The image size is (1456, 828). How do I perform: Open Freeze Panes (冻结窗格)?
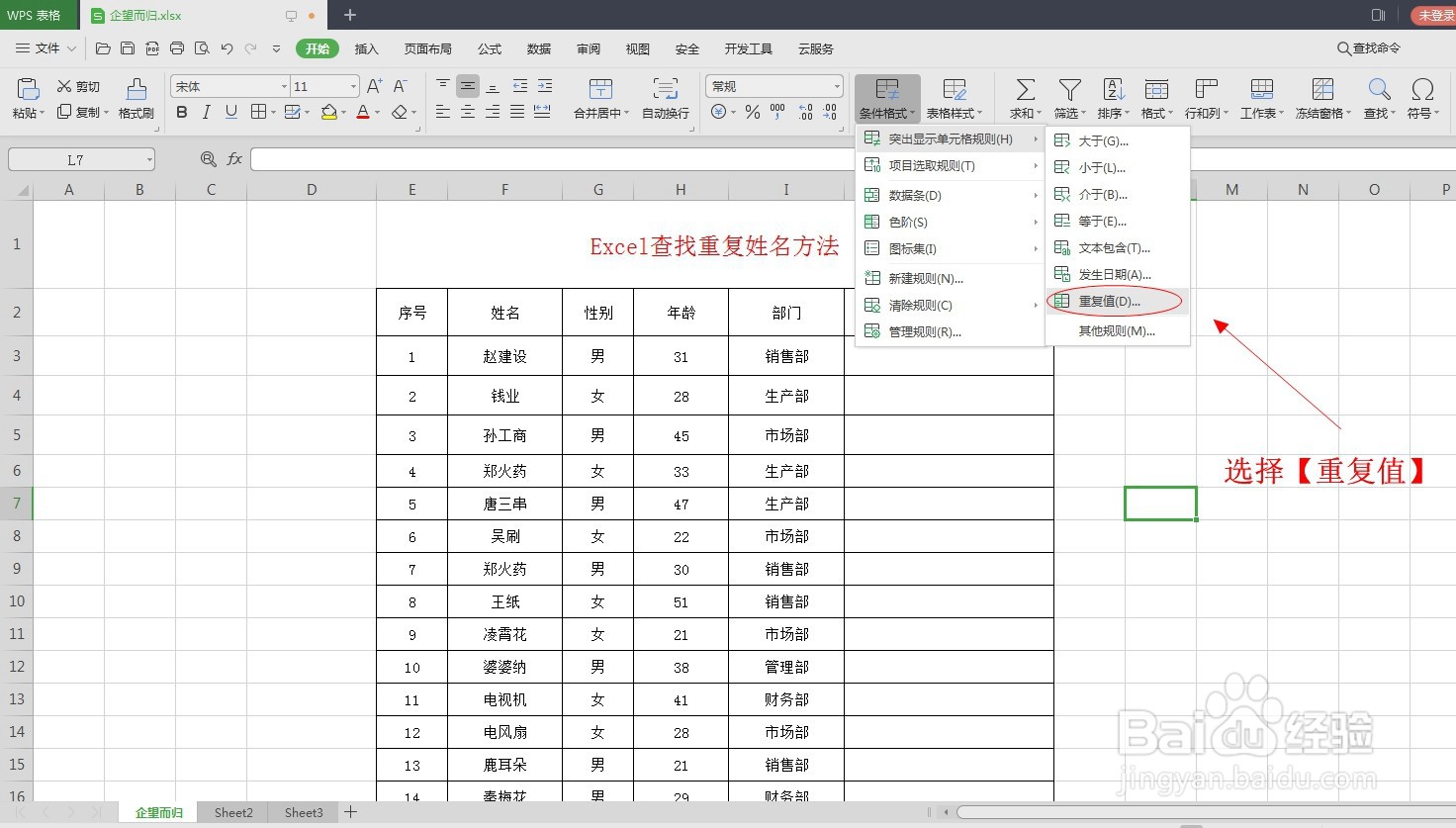click(1323, 99)
